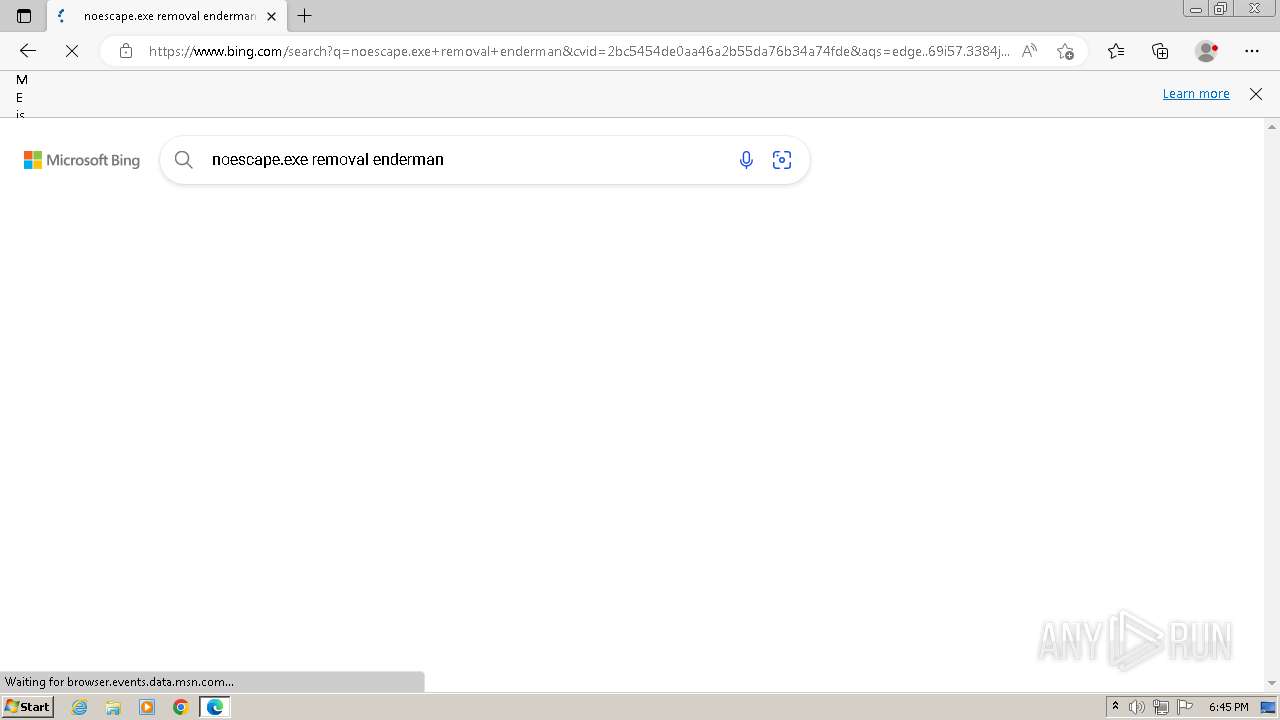Search using voice microphone

[746, 160]
